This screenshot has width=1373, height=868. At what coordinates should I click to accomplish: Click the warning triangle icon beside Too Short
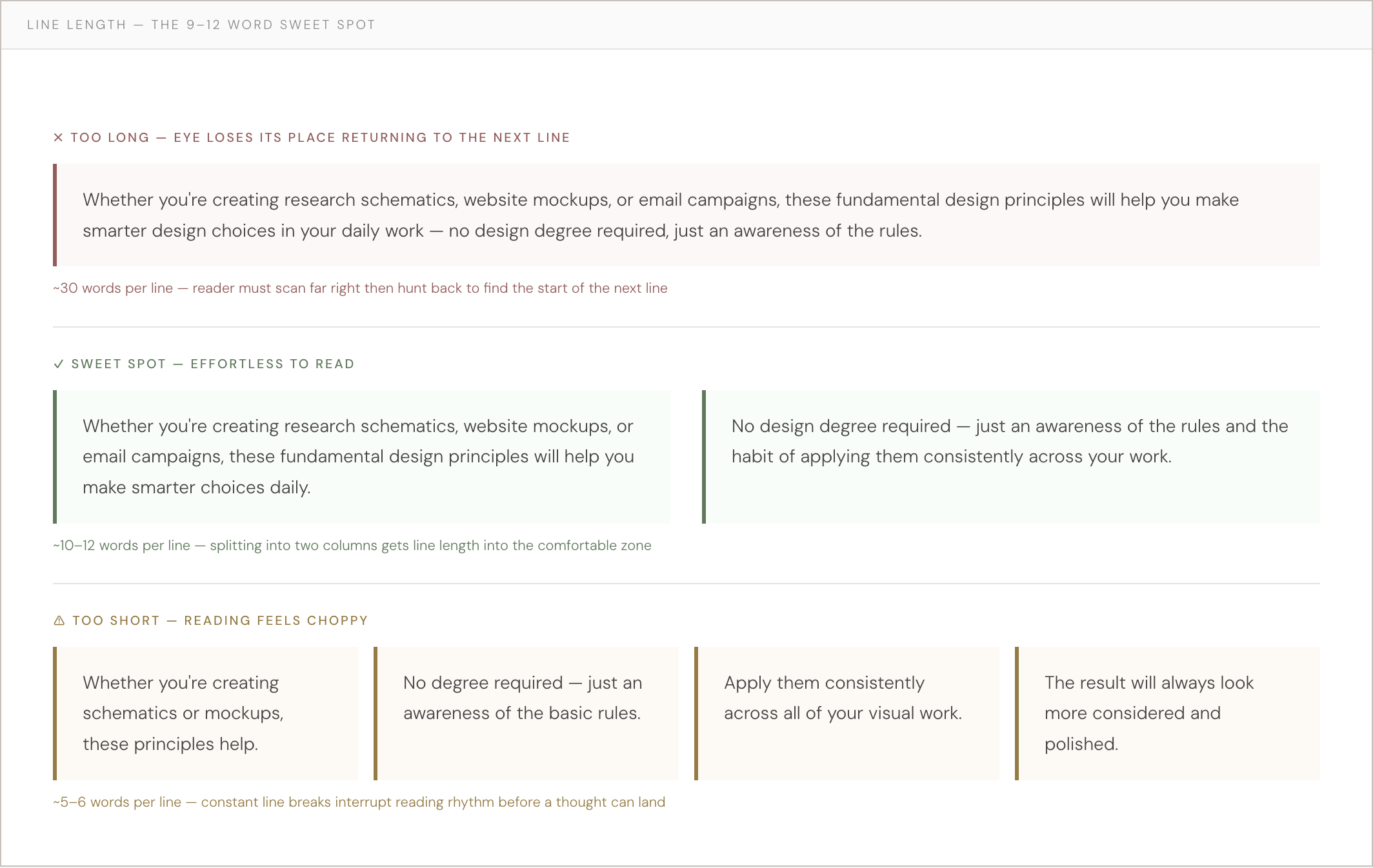(x=59, y=620)
